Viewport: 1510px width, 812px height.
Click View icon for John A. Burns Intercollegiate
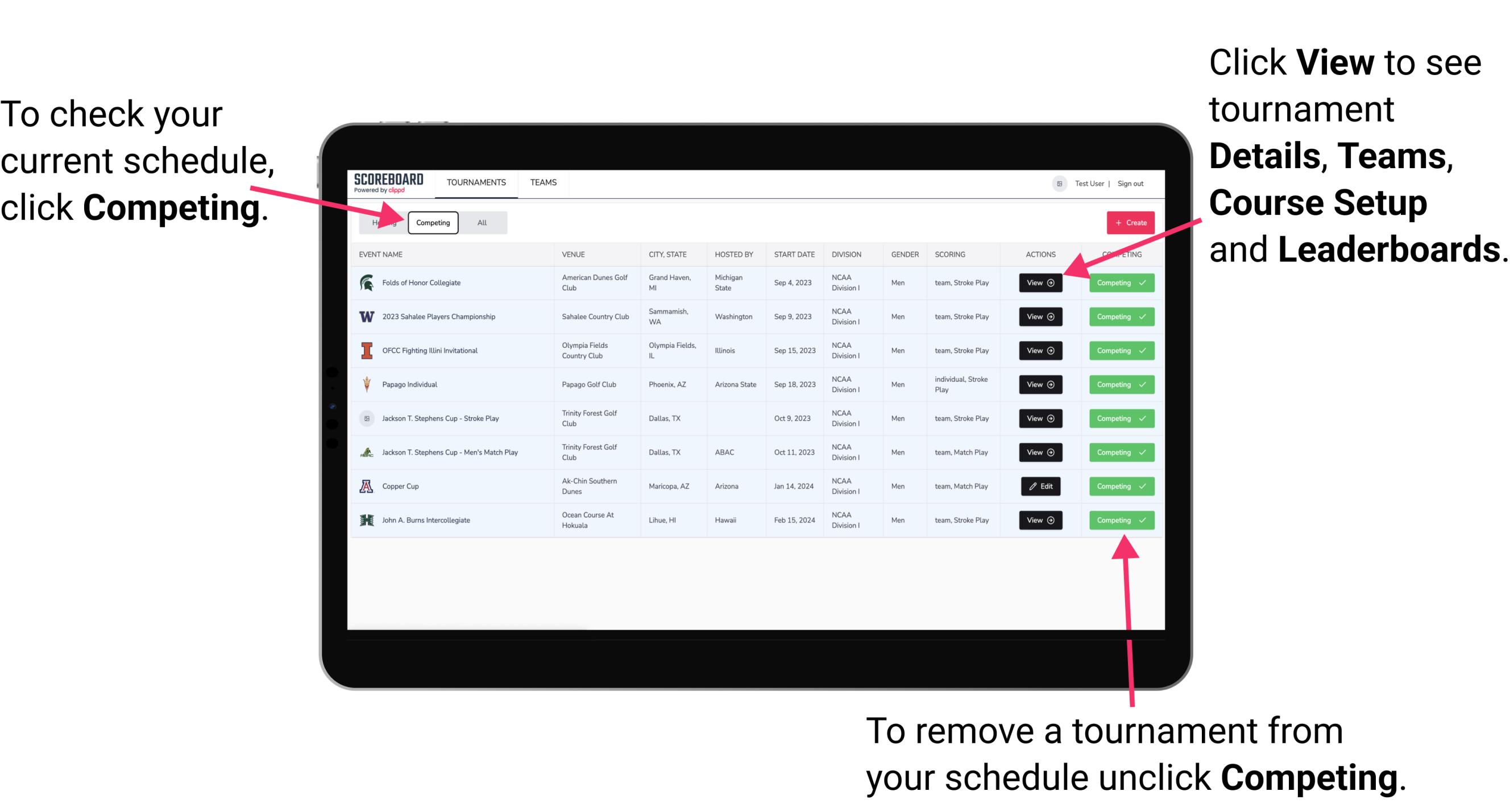[1038, 520]
